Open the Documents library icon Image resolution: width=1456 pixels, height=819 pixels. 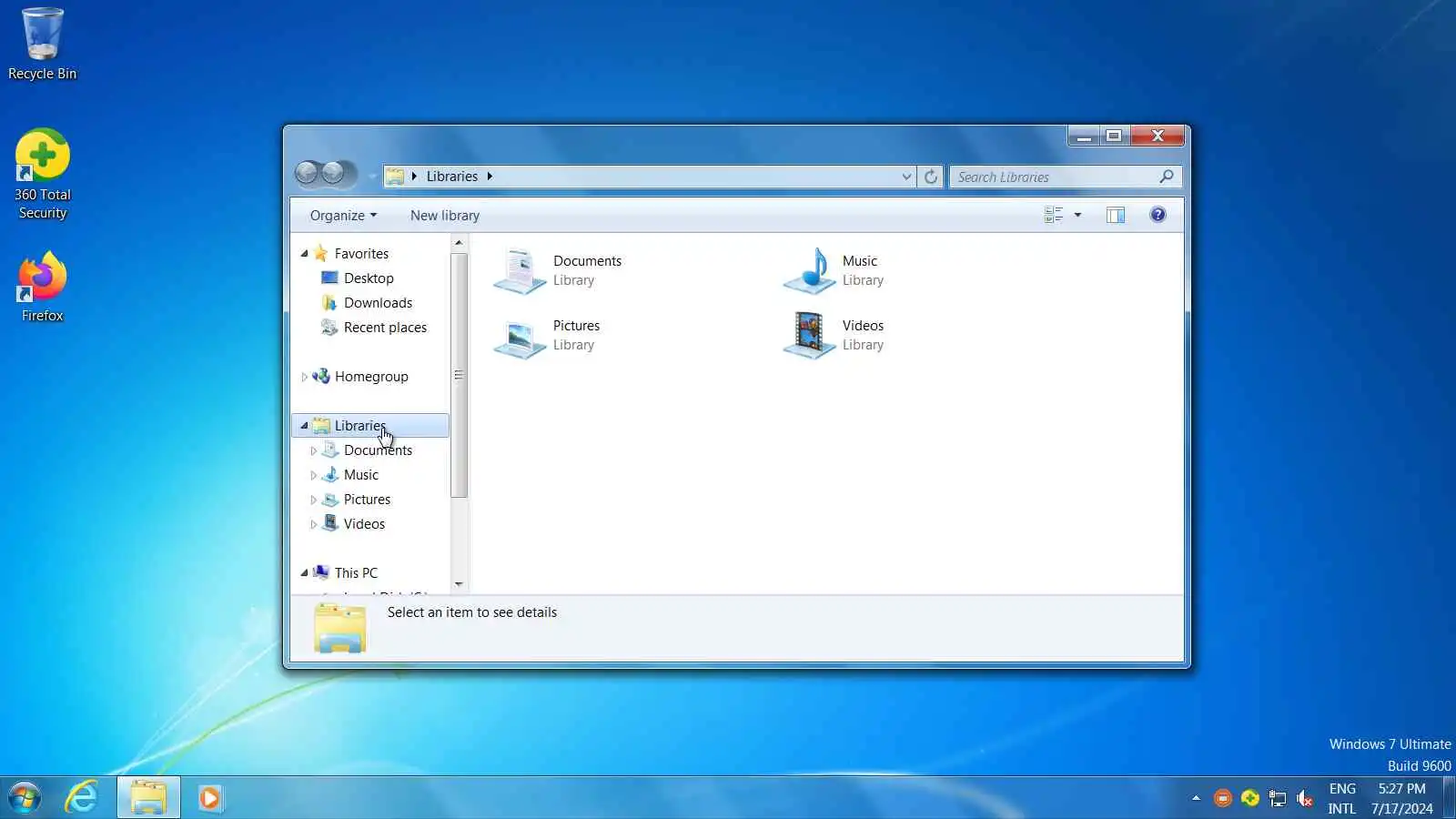(520, 271)
